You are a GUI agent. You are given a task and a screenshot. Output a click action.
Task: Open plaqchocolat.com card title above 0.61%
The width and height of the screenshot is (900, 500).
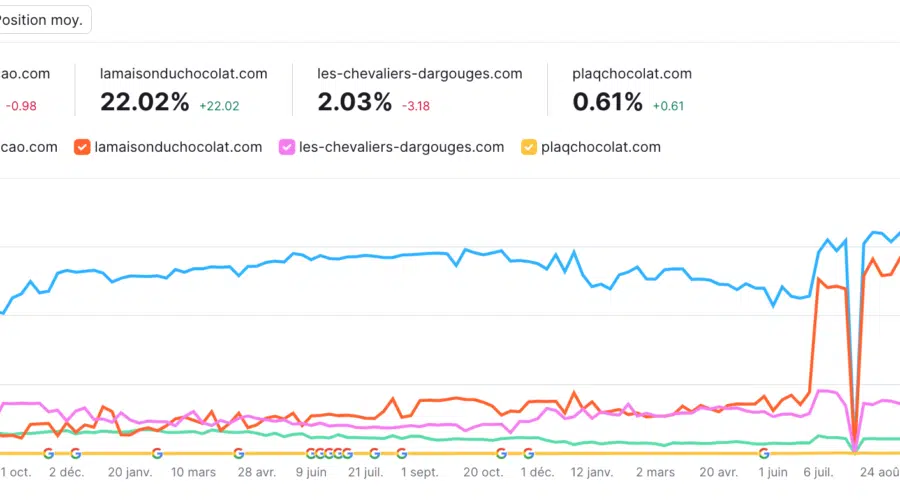click(x=632, y=74)
